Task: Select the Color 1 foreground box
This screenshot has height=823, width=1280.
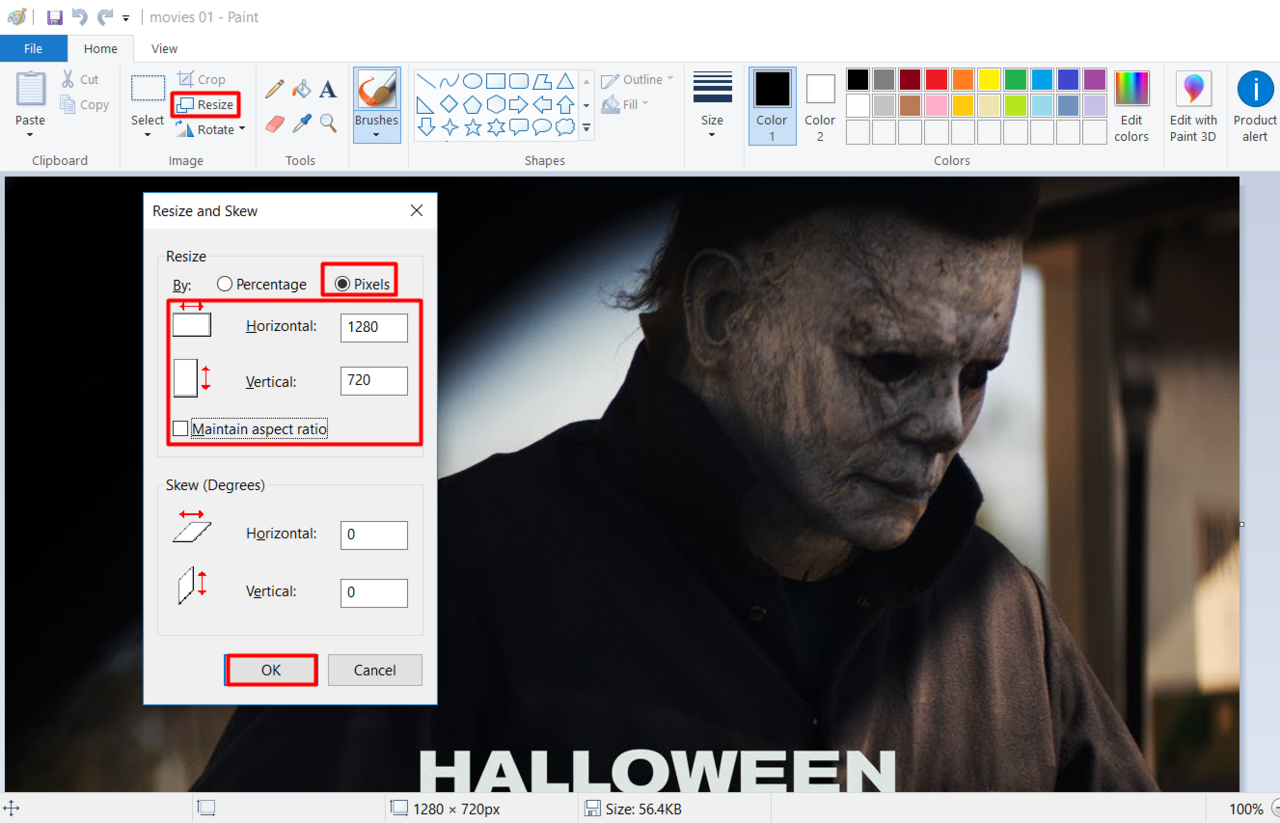Action: tap(772, 105)
